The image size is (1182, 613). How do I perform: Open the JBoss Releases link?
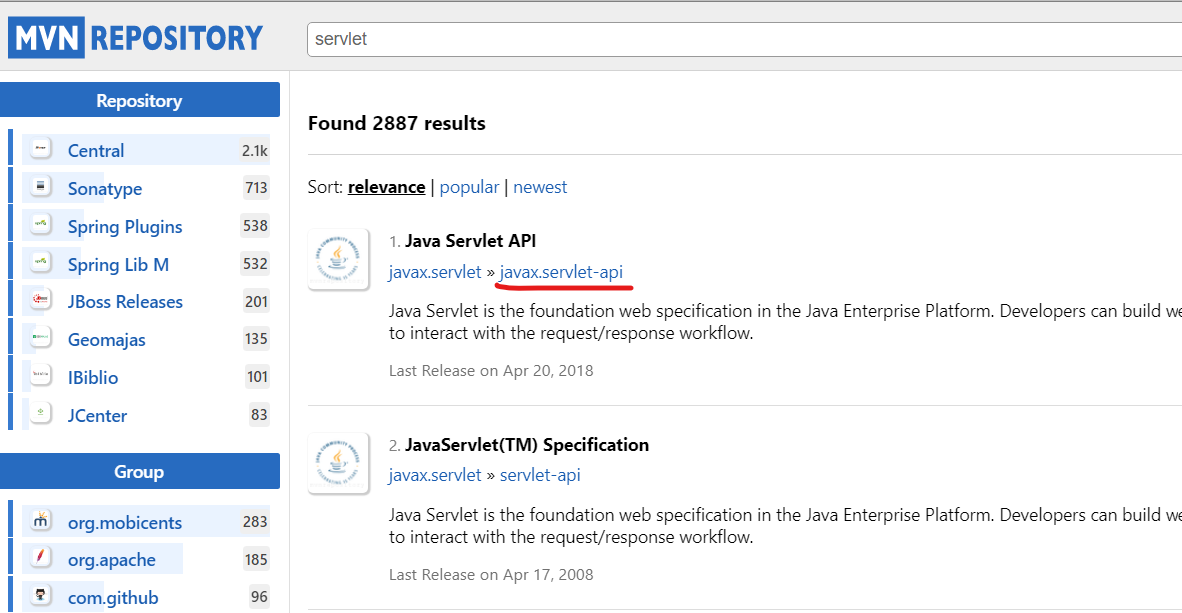tap(125, 302)
